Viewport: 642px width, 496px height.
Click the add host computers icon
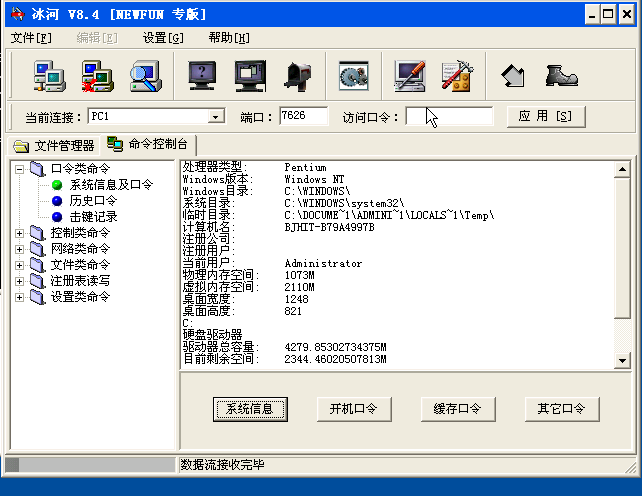click(x=49, y=76)
